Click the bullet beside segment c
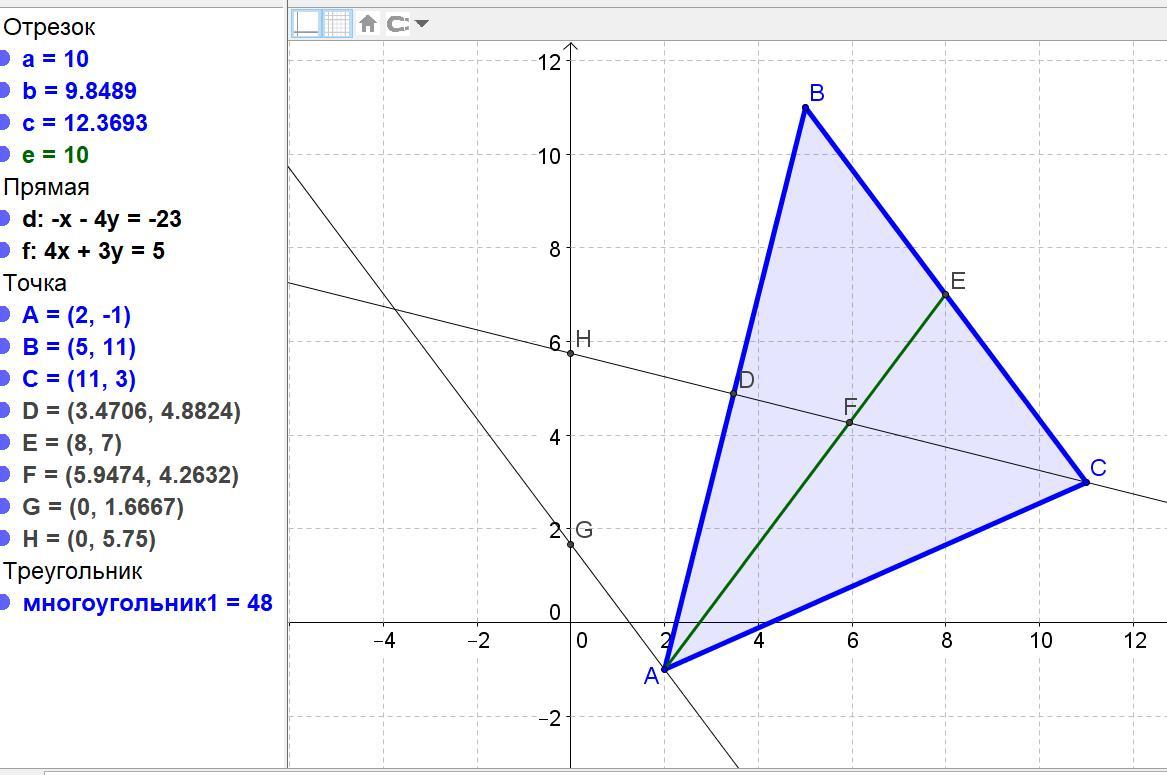1167x775 pixels. 6,123
